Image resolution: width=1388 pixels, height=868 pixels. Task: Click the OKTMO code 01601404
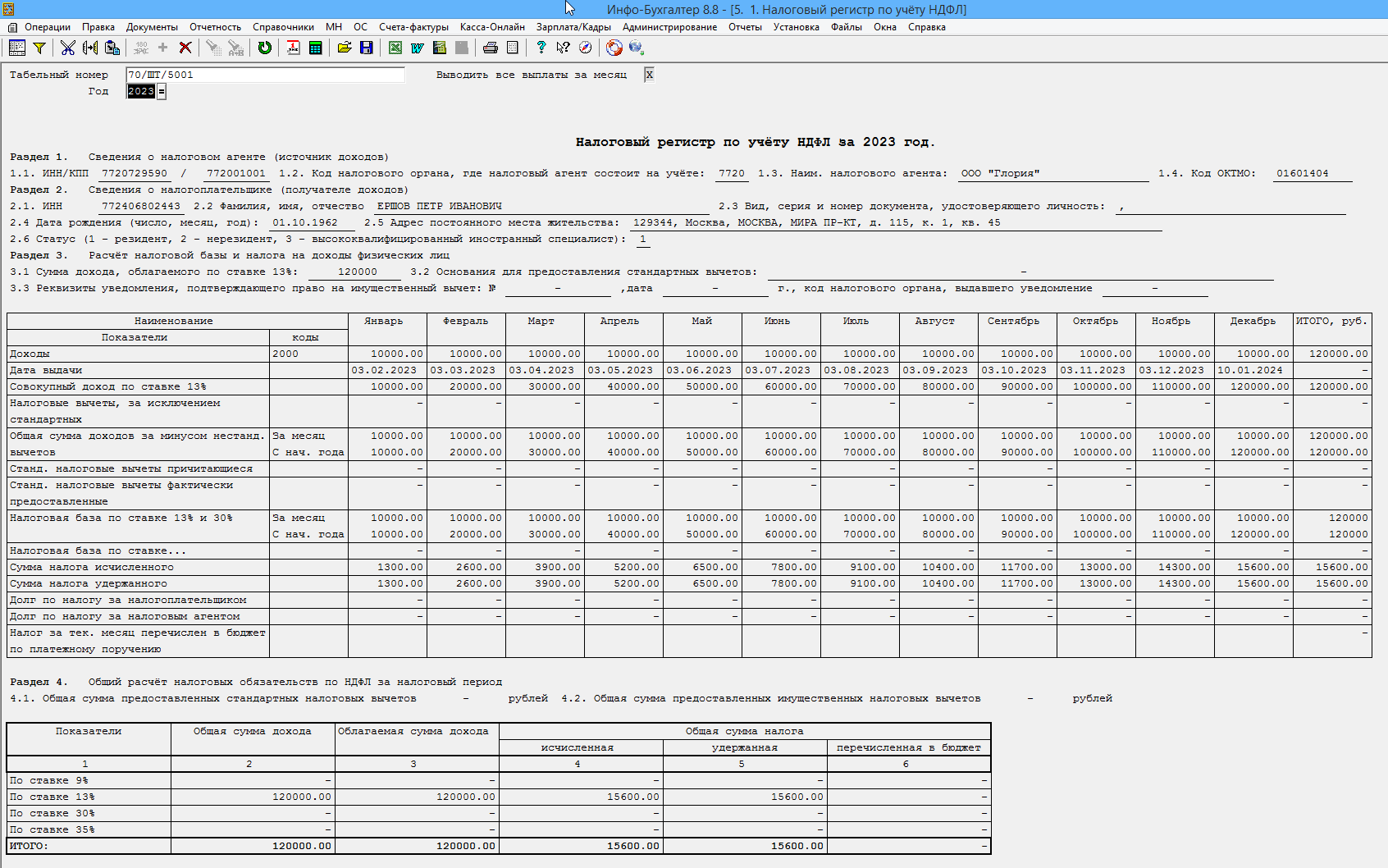click(1302, 173)
